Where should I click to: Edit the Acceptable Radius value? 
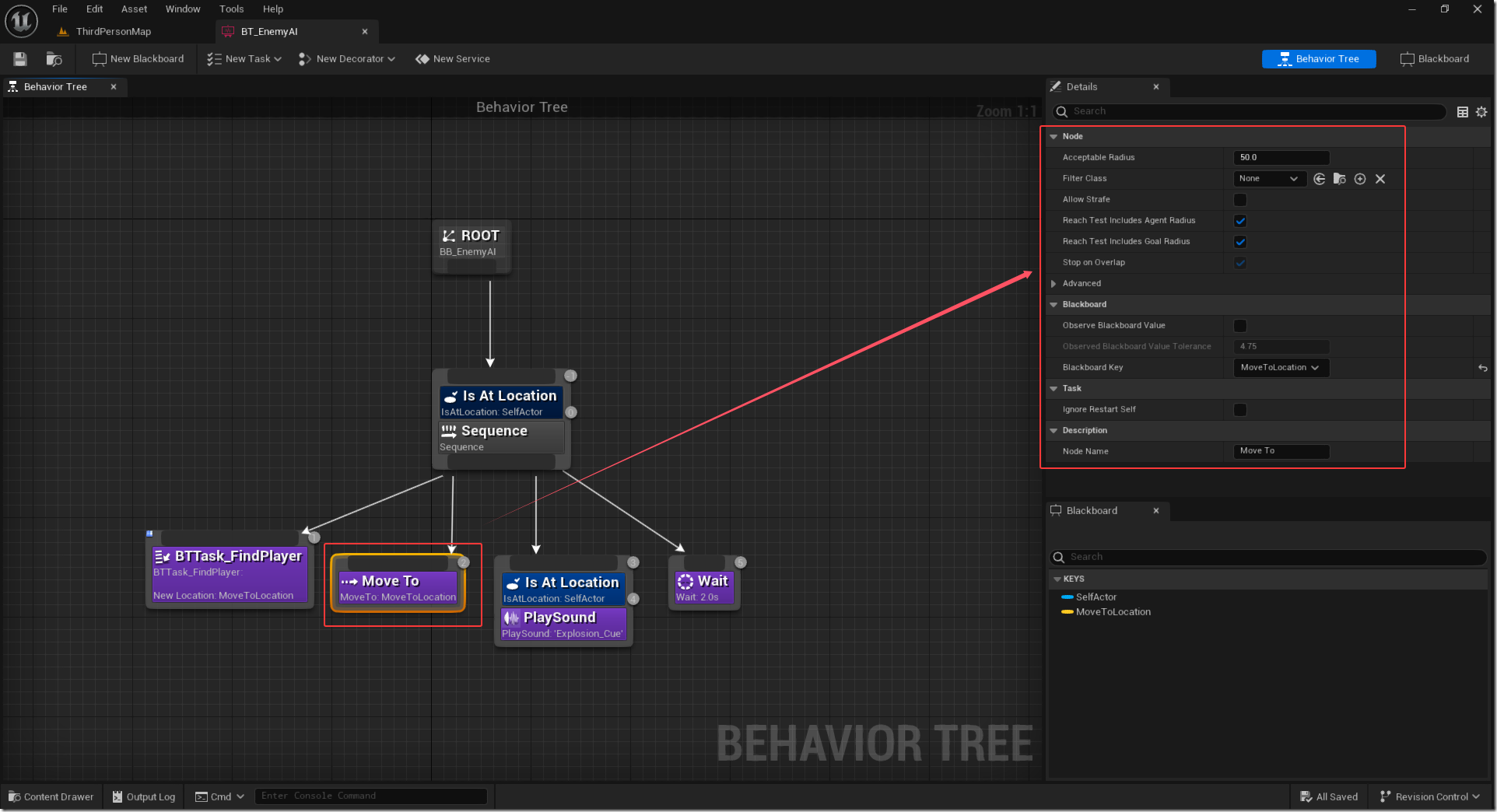[1281, 158]
